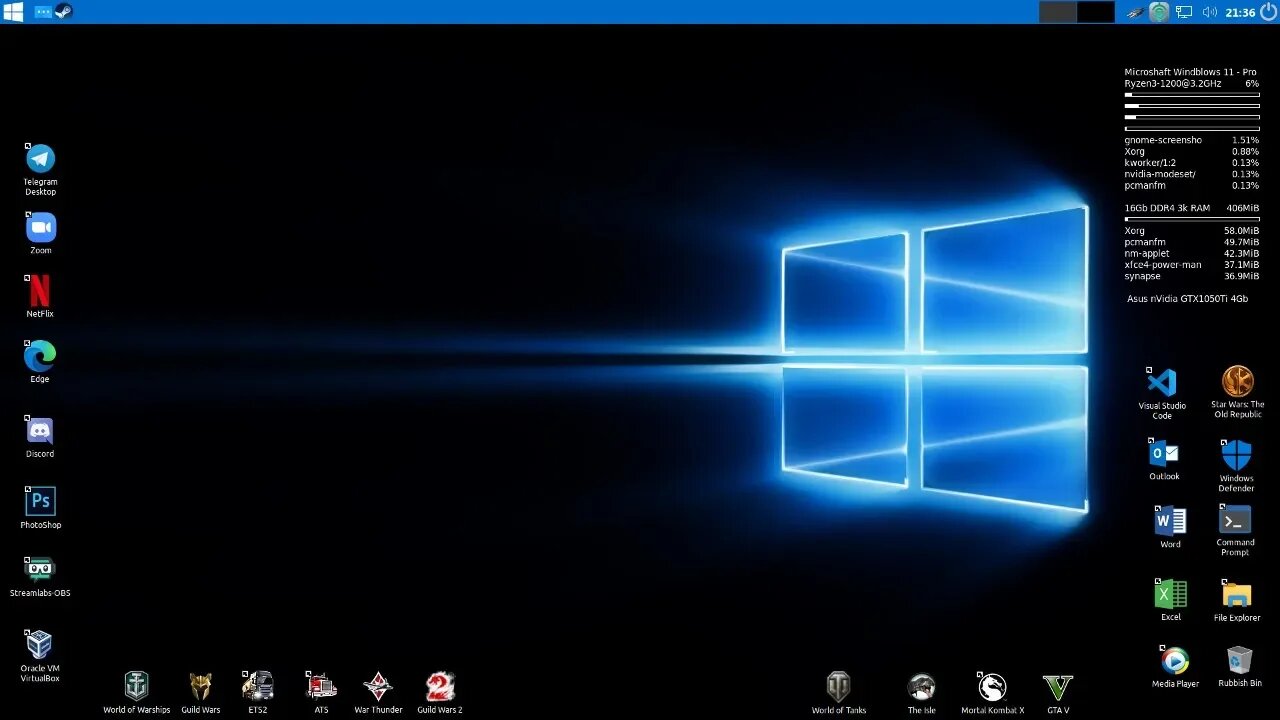Image resolution: width=1280 pixels, height=720 pixels.
Task: Click the three-dots button in the top panel
Action: coord(43,12)
